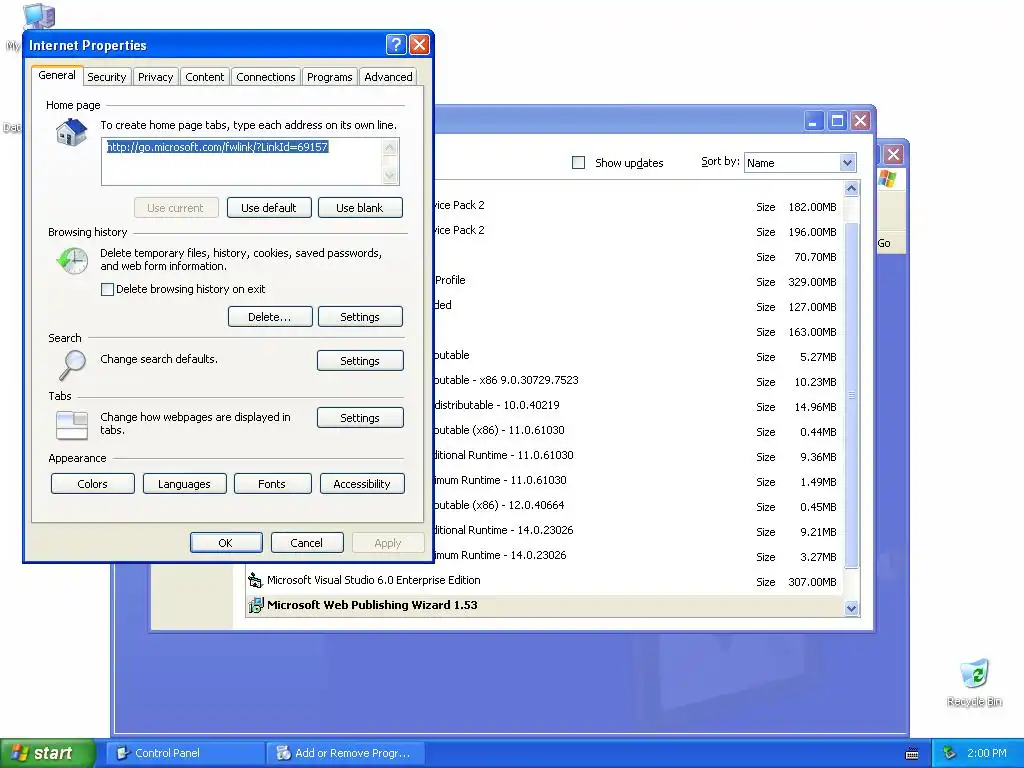The image size is (1024, 768).
Task: Switch to the Security tab
Action: 106,77
